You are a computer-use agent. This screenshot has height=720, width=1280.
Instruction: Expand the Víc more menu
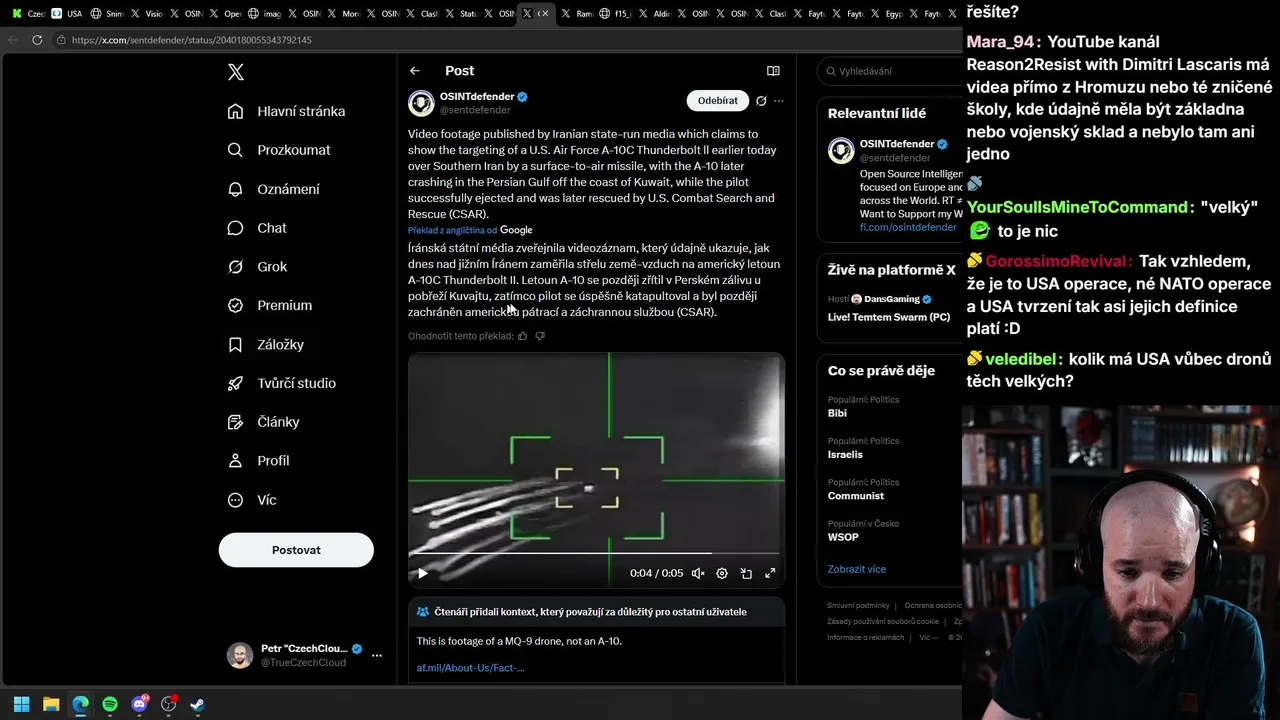point(252,500)
